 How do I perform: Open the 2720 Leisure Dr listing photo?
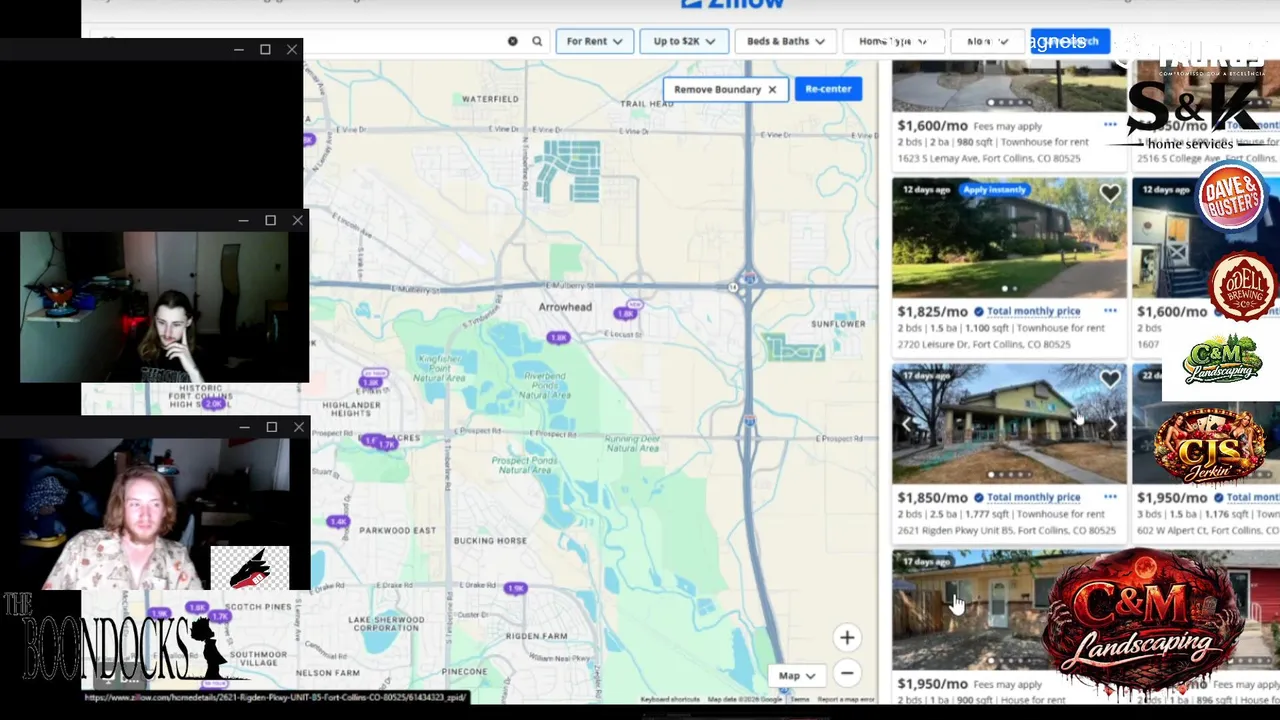(x=1009, y=238)
